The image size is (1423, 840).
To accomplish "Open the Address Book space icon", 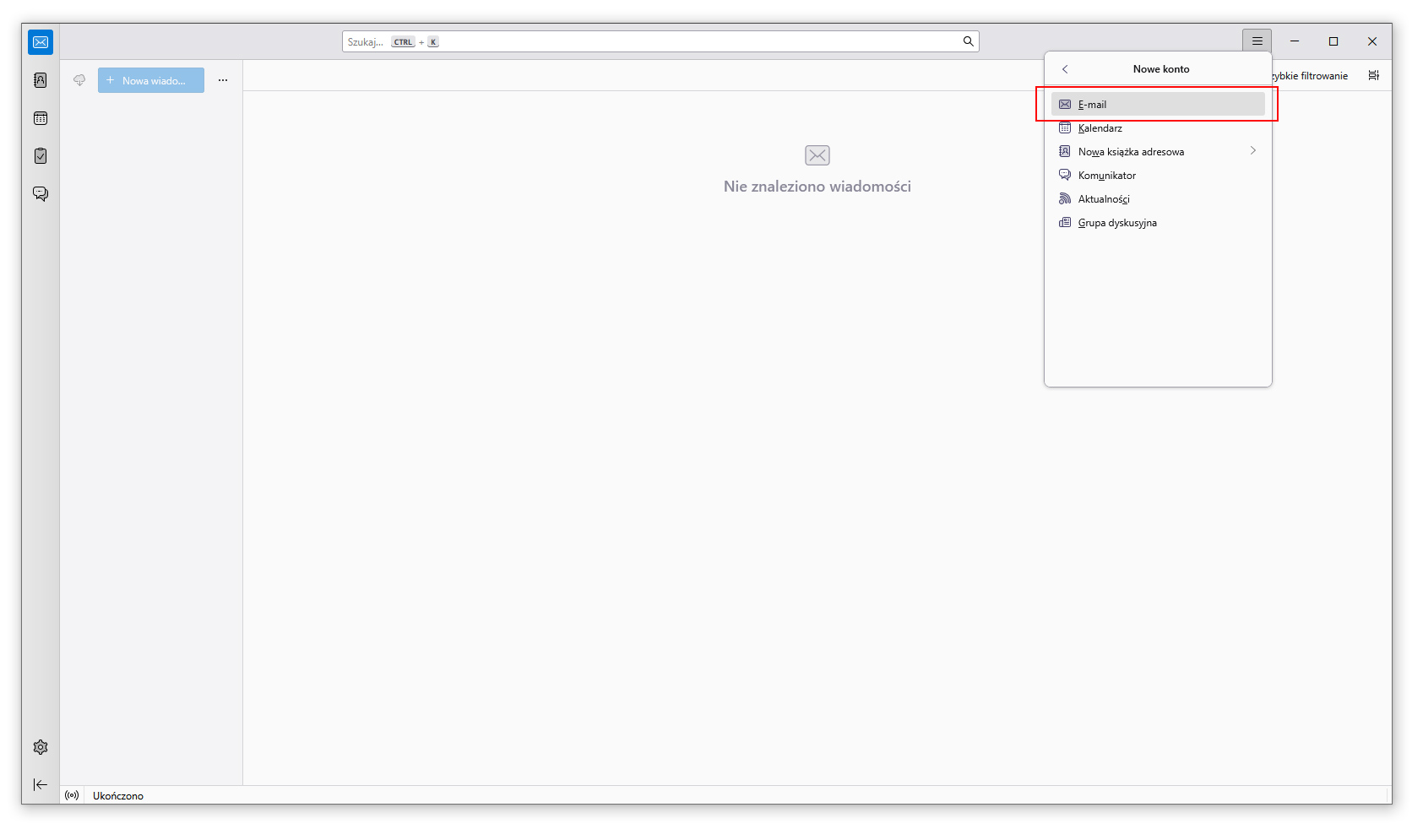I will point(41,80).
